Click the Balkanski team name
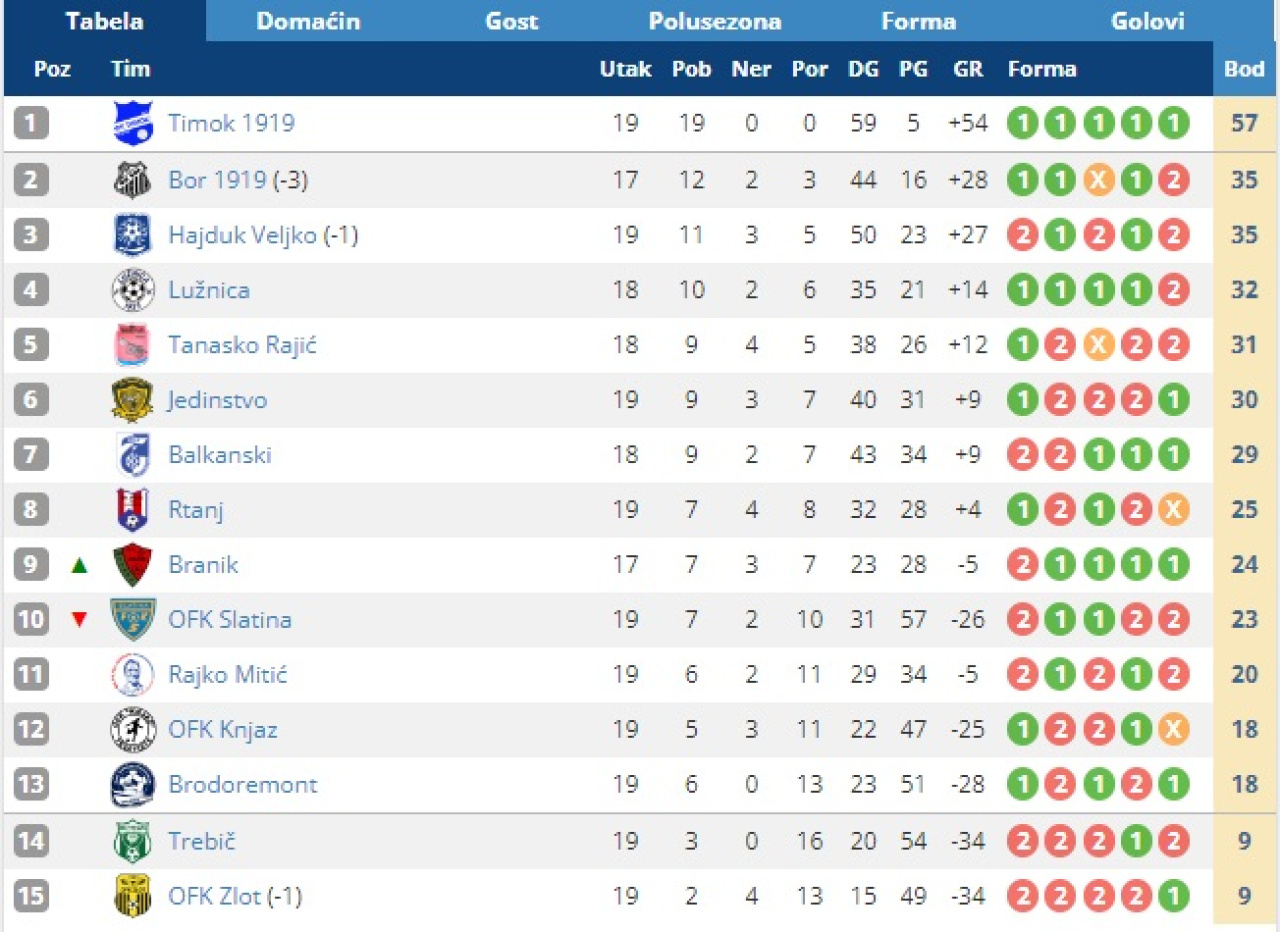Screen dimensions: 1280x932 point(220,455)
